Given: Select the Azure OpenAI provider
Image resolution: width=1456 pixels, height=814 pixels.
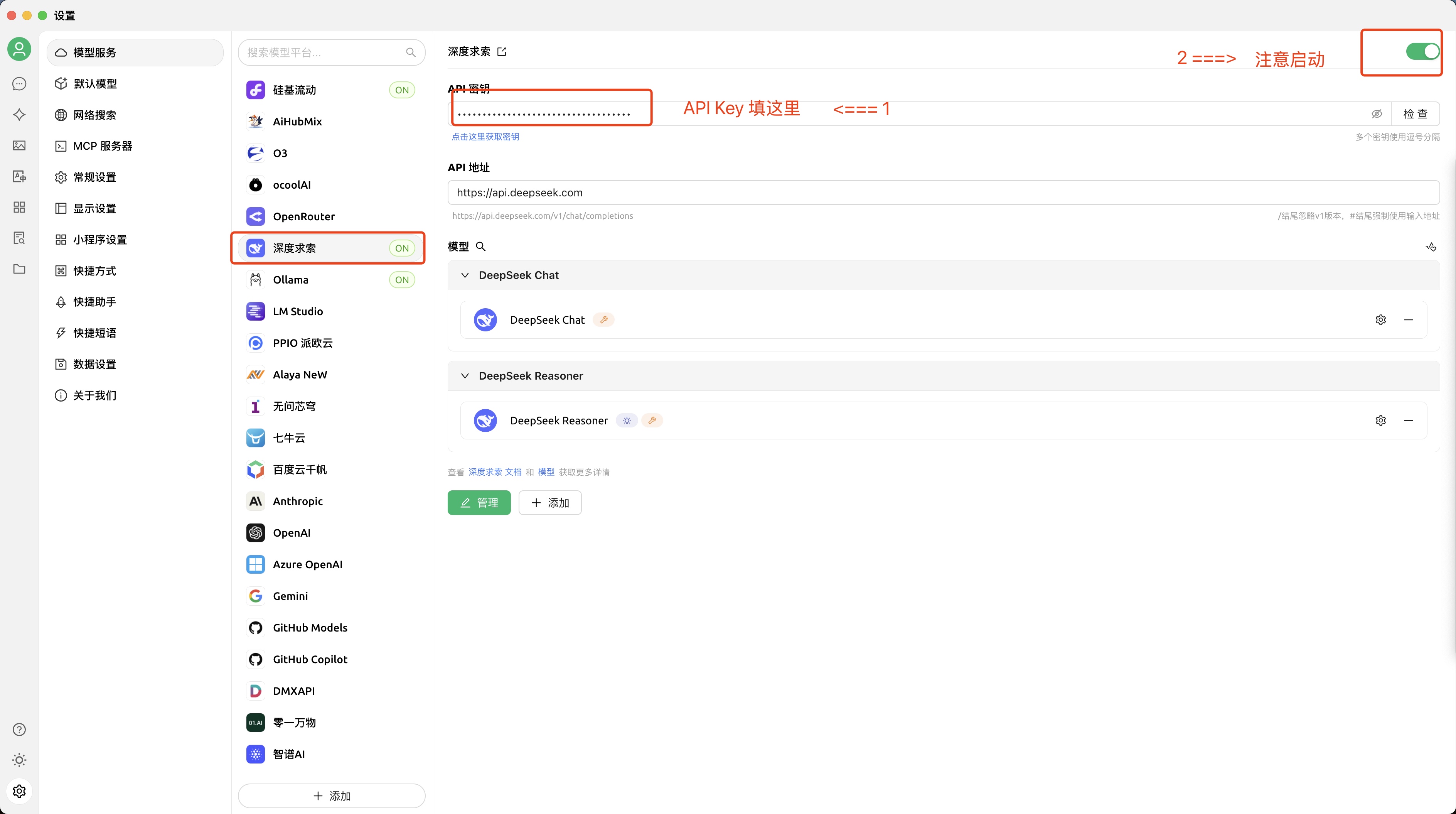Looking at the screenshot, I should (x=331, y=564).
